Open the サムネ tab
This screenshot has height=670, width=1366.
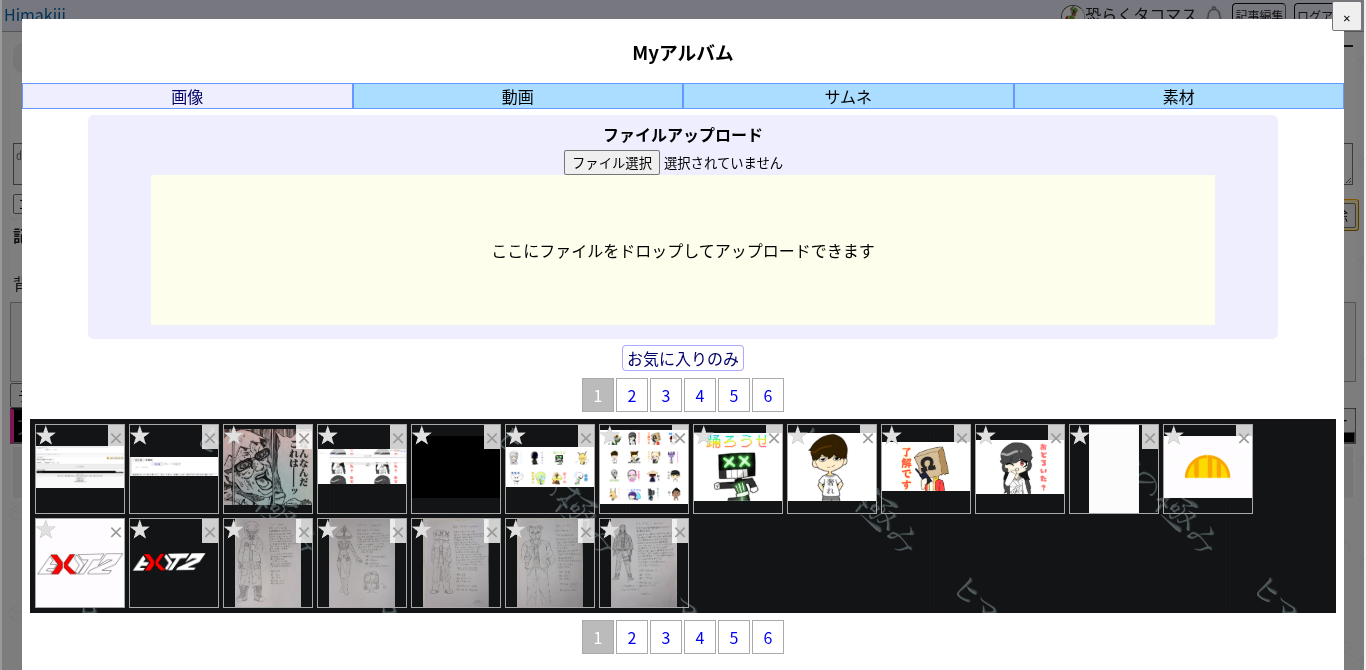click(848, 97)
